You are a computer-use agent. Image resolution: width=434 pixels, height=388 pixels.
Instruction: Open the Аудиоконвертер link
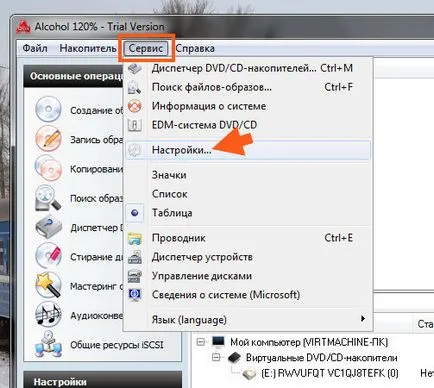[97, 315]
